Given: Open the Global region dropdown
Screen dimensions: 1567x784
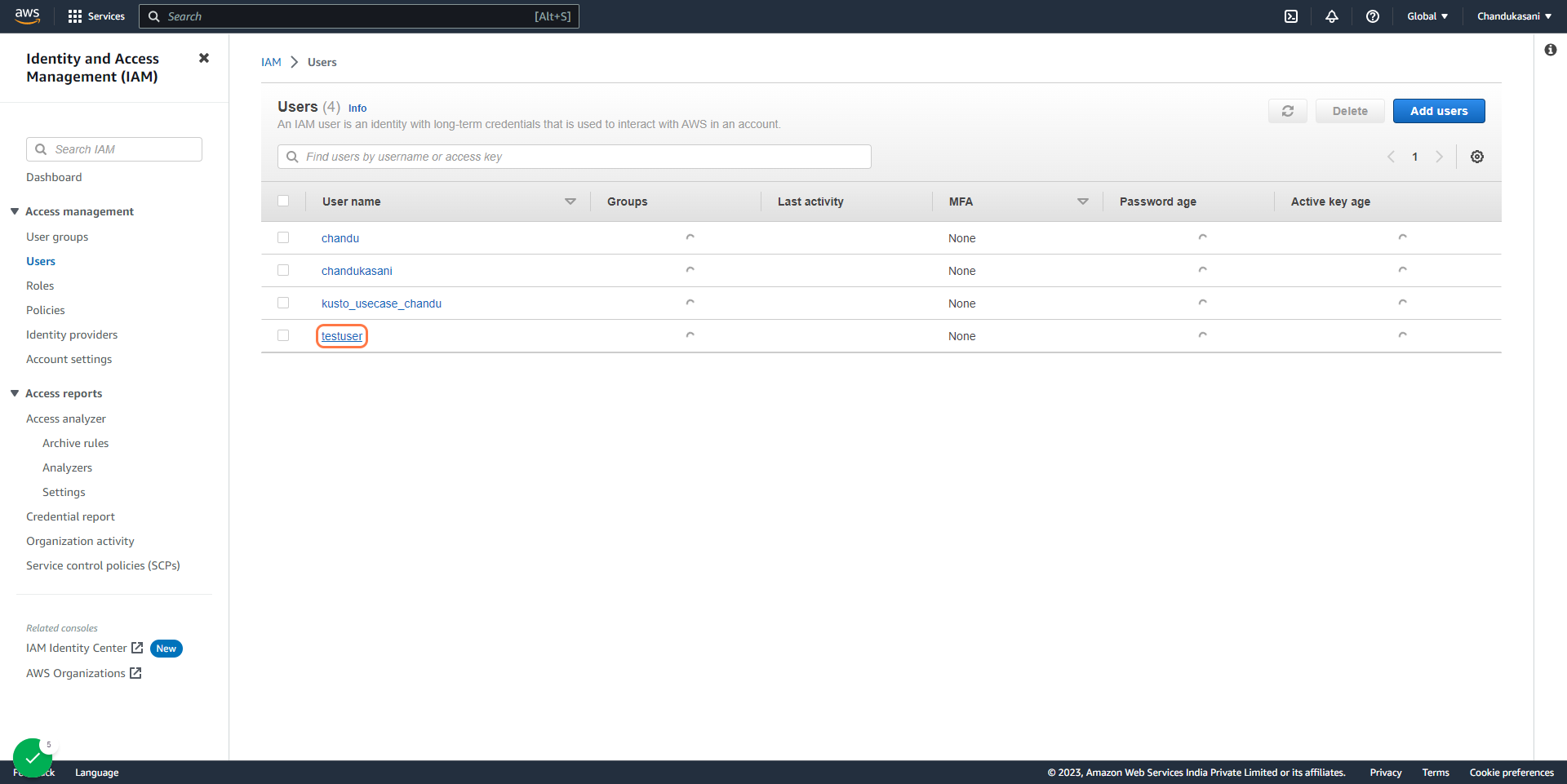Looking at the screenshot, I should (1427, 16).
